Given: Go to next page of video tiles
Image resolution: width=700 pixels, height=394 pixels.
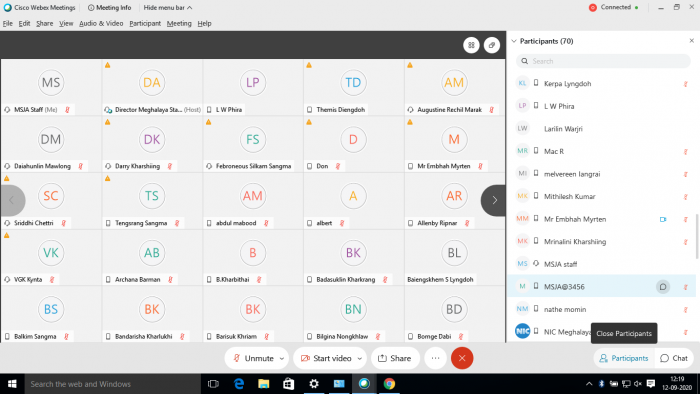Looking at the screenshot, I should 494,200.
